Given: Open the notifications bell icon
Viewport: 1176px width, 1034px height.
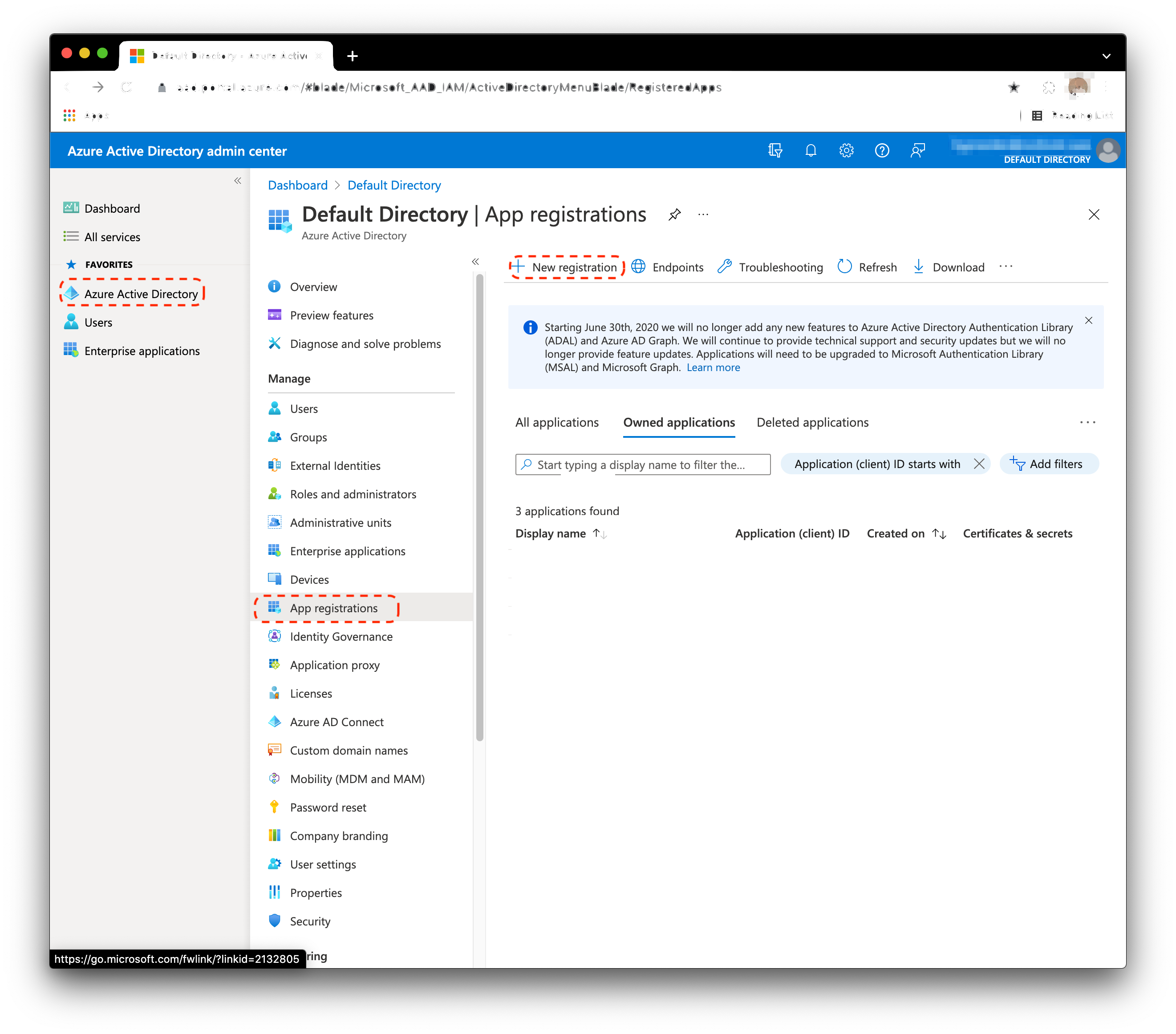Looking at the screenshot, I should pyautogui.click(x=811, y=151).
